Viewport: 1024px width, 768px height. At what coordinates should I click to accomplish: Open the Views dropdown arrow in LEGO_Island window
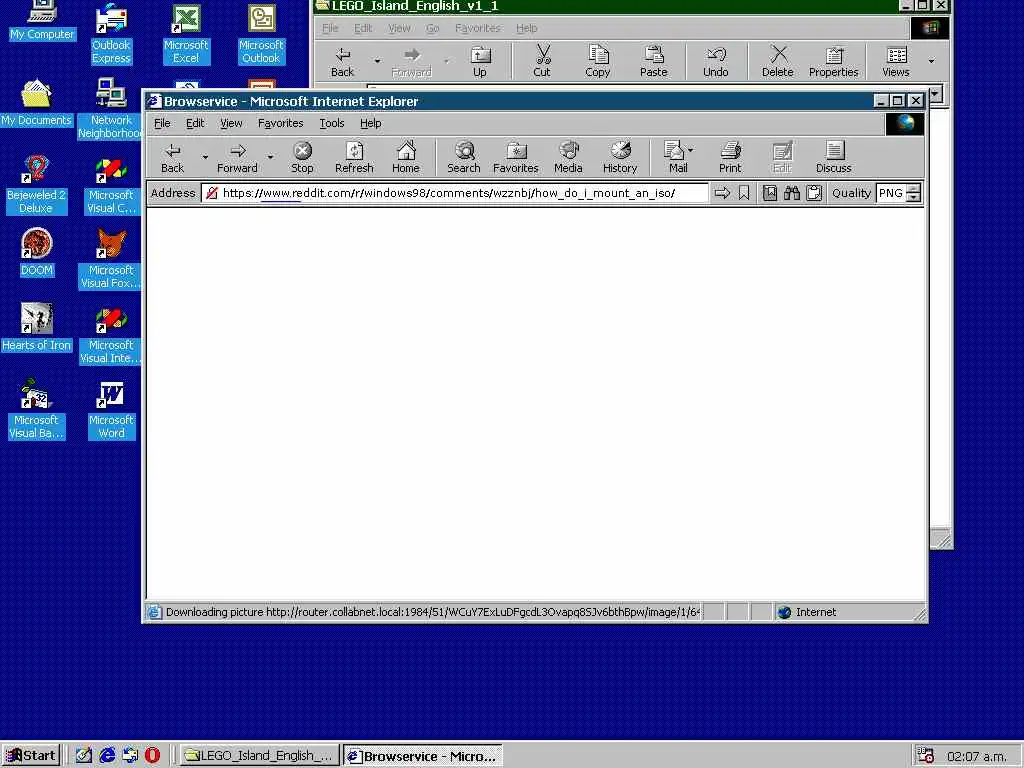tap(931, 61)
